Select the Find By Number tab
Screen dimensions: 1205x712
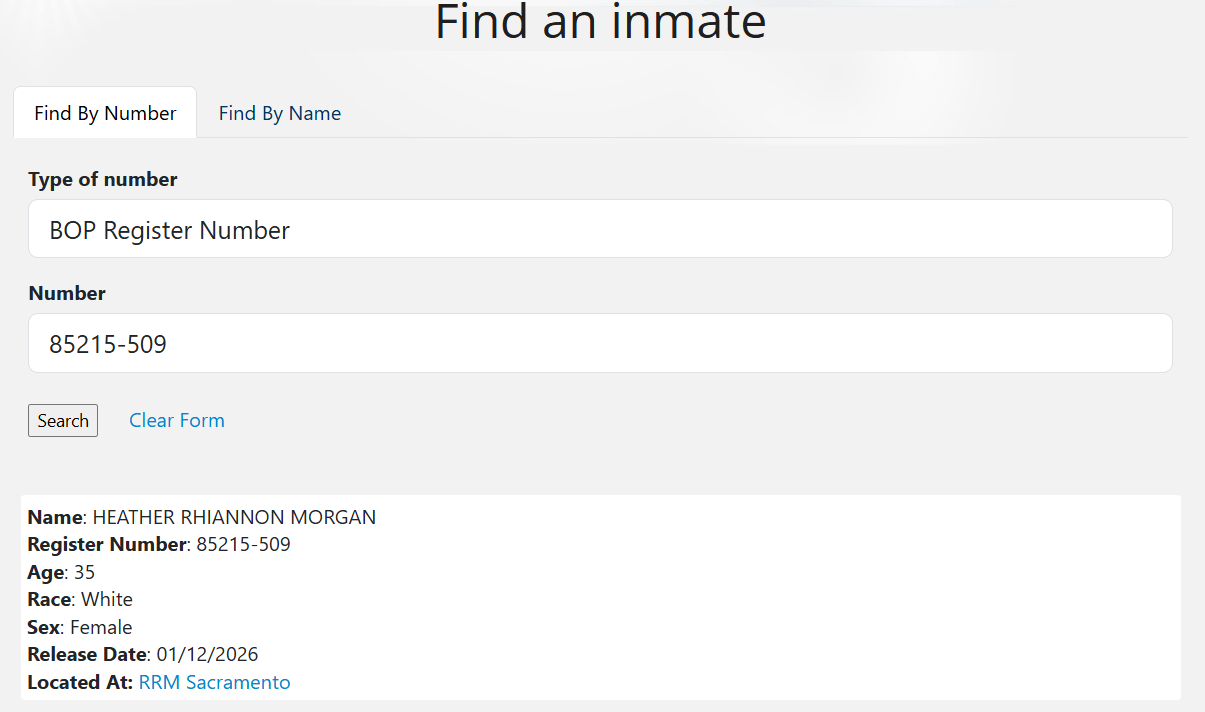[105, 113]
